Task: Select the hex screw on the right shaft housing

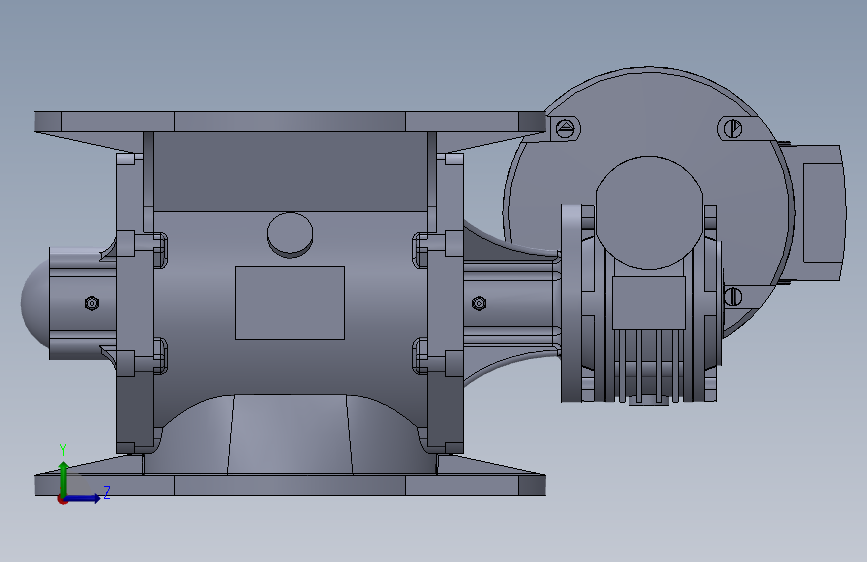Action: pos(479,303)
